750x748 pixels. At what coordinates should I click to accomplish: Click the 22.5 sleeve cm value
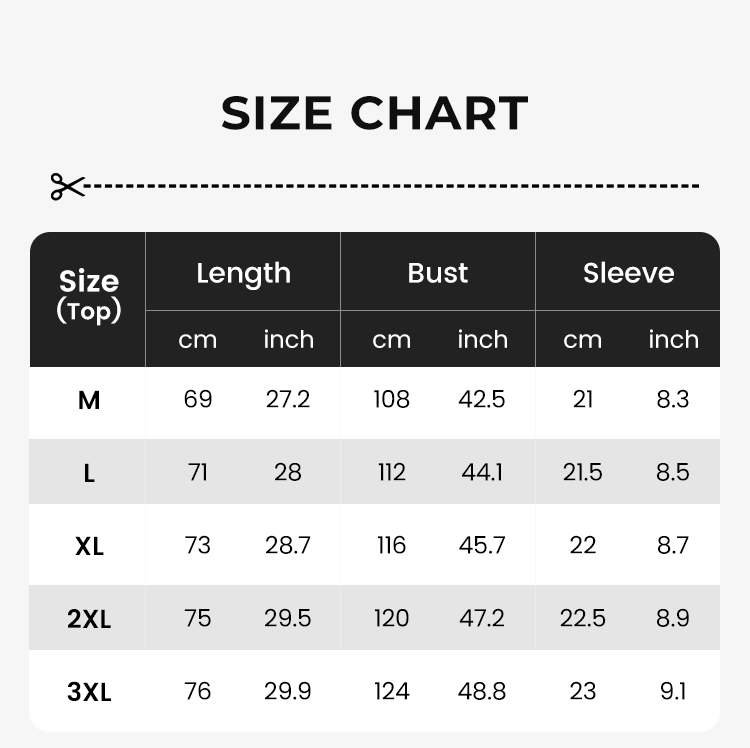(x=583, y=618)
